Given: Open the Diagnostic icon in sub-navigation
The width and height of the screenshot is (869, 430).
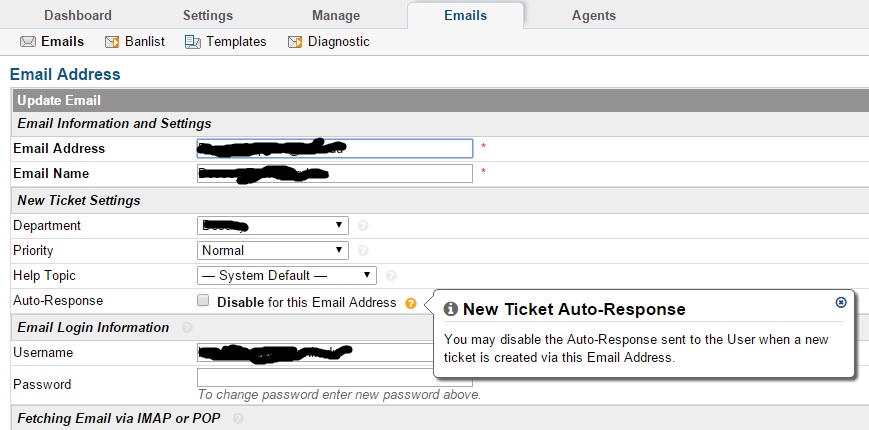Looking at the screenshot, I should (x=295, y=42).
